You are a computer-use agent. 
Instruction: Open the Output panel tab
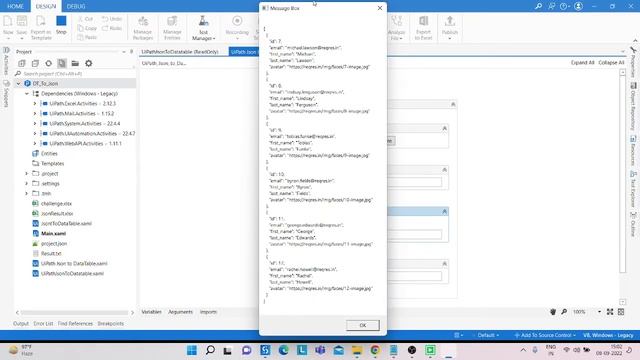click(21, 323)
